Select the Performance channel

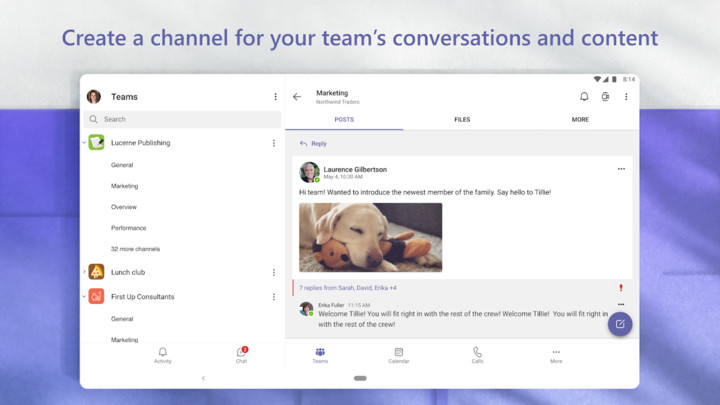pyautogui.click(x=128, y=228)
